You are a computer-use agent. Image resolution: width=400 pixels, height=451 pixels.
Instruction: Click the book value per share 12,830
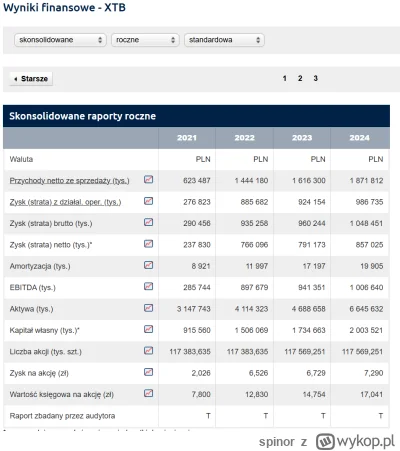(x=257, y=394)
